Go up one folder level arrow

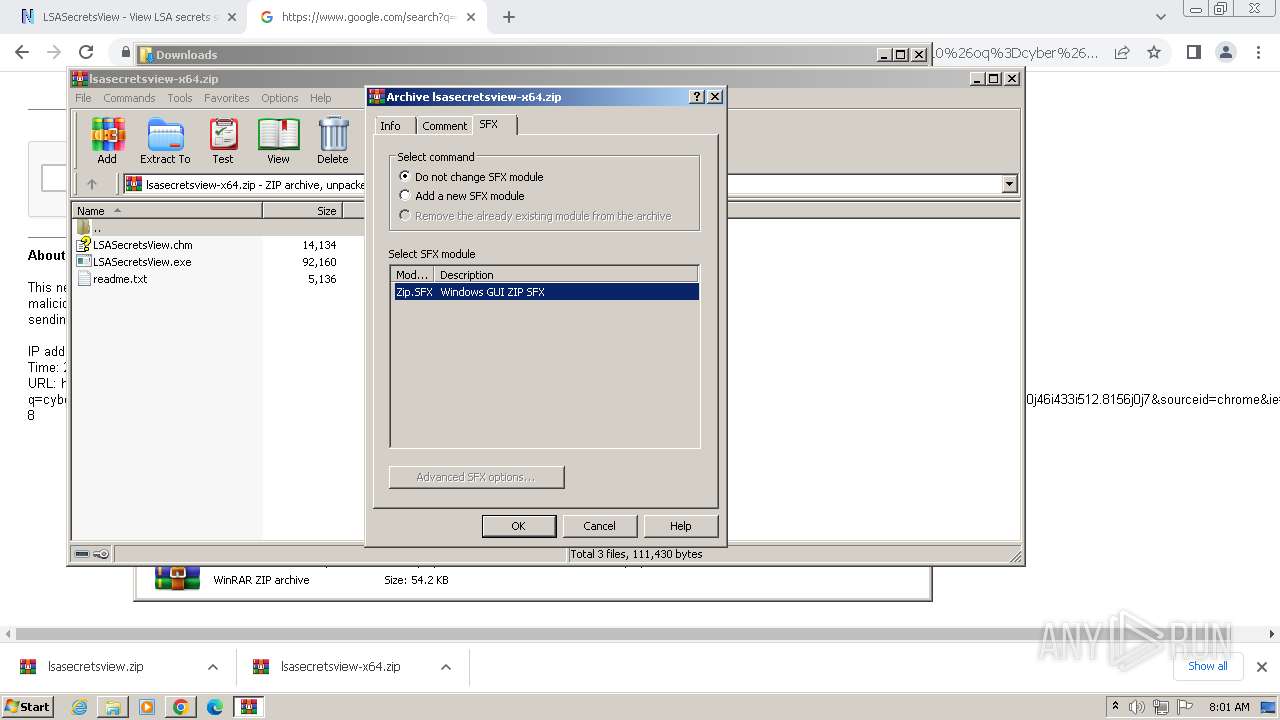pyautogui.click(x=92, y=184)
